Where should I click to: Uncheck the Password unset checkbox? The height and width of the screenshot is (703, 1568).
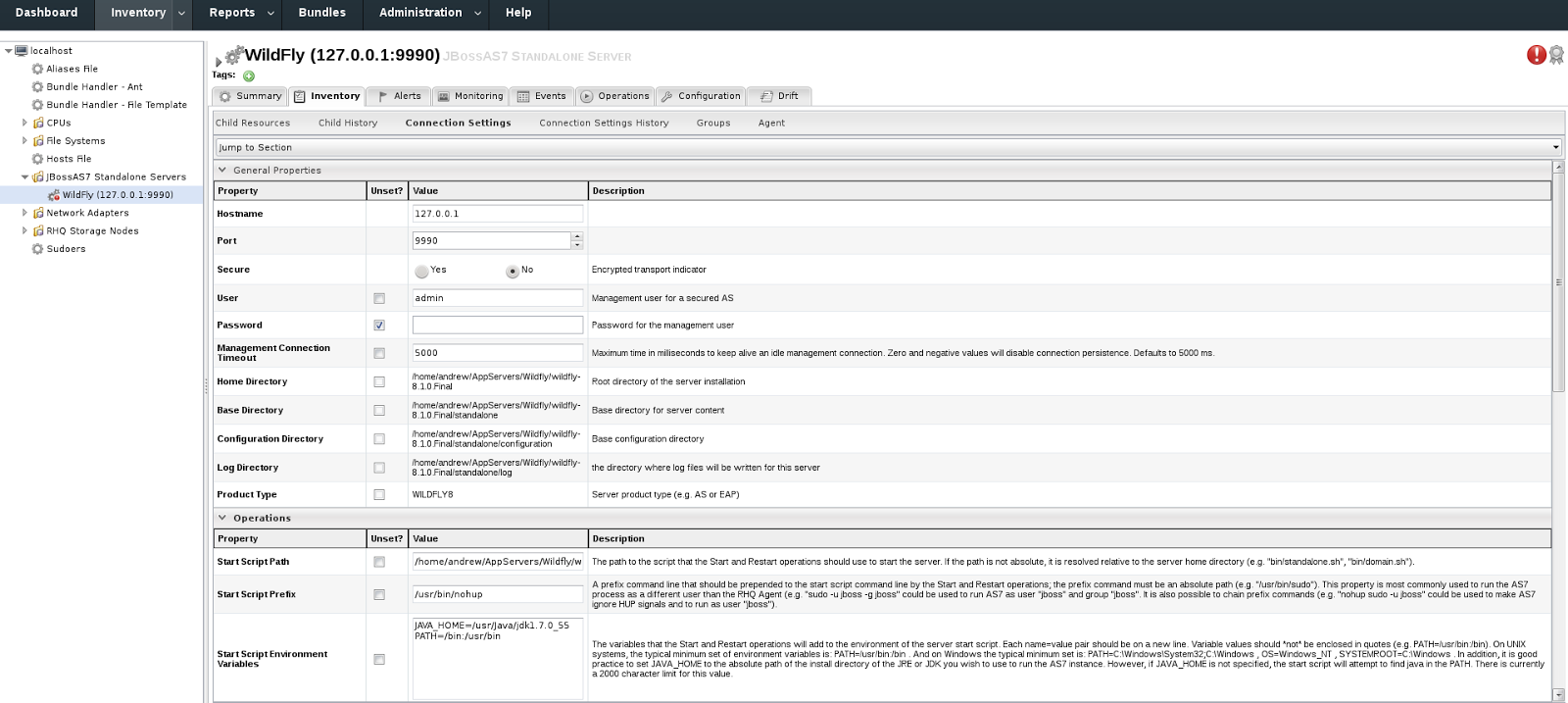click(379, 325)
